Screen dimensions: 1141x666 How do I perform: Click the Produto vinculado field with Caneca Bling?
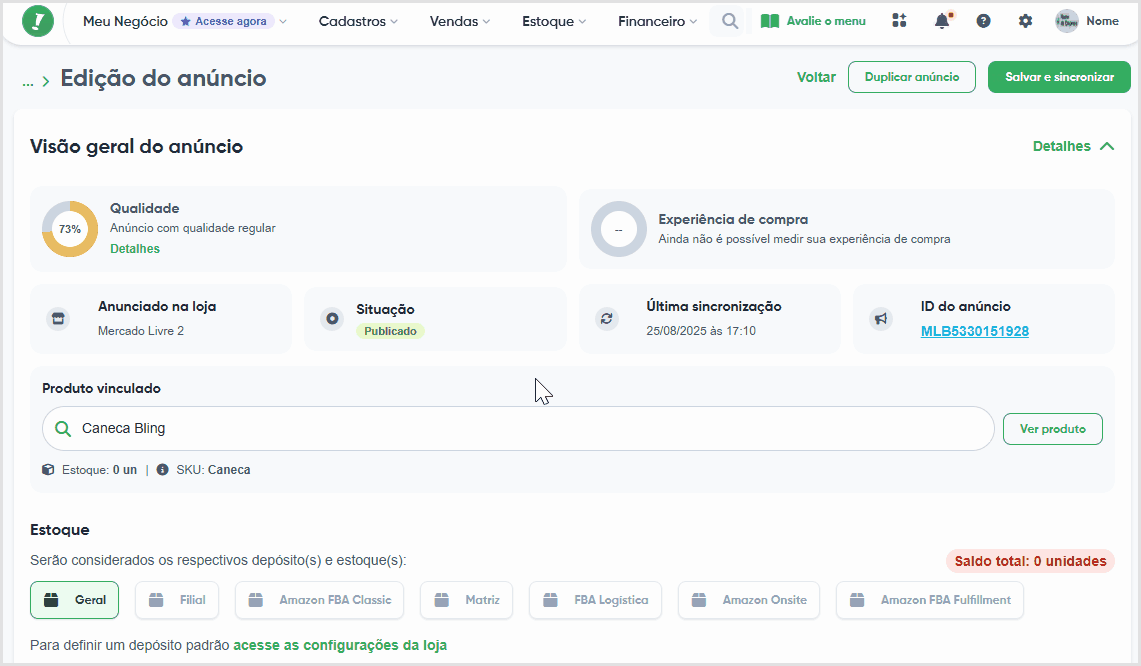click(x=518, y=429)
